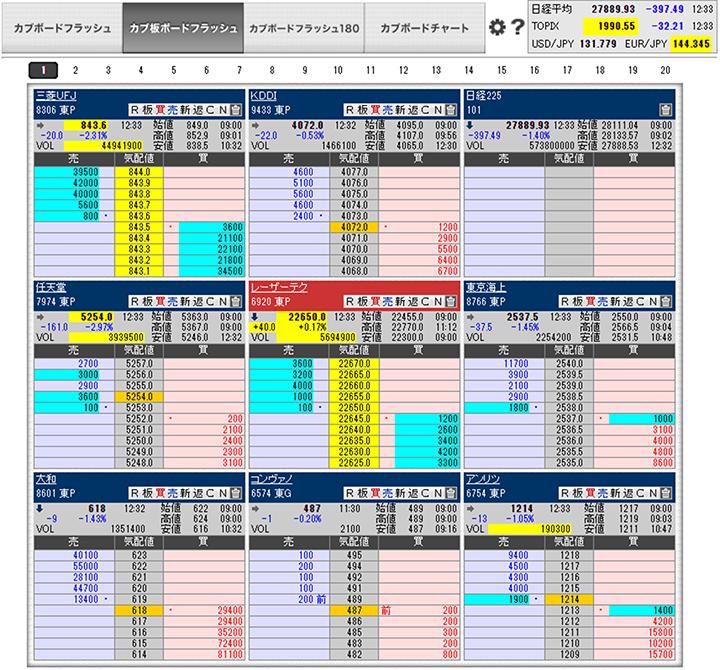Select the active page 1 button

click(x=43, y=70)
